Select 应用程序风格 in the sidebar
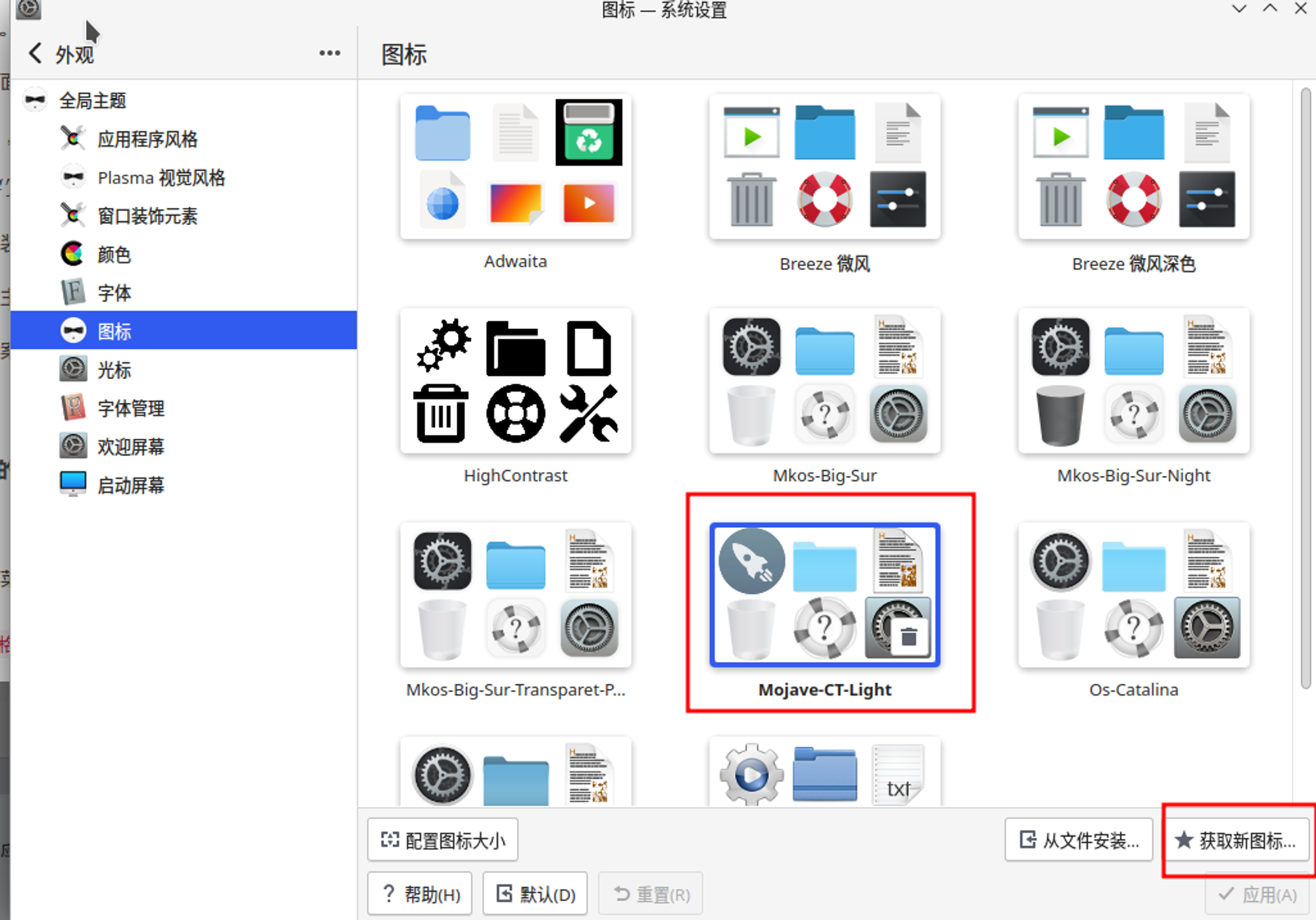1316x920 pixels. pyautogui.click(x=184, y=139)
